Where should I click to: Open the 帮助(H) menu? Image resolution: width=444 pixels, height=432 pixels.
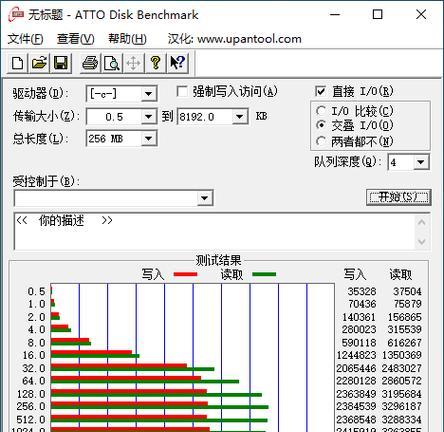127,39
